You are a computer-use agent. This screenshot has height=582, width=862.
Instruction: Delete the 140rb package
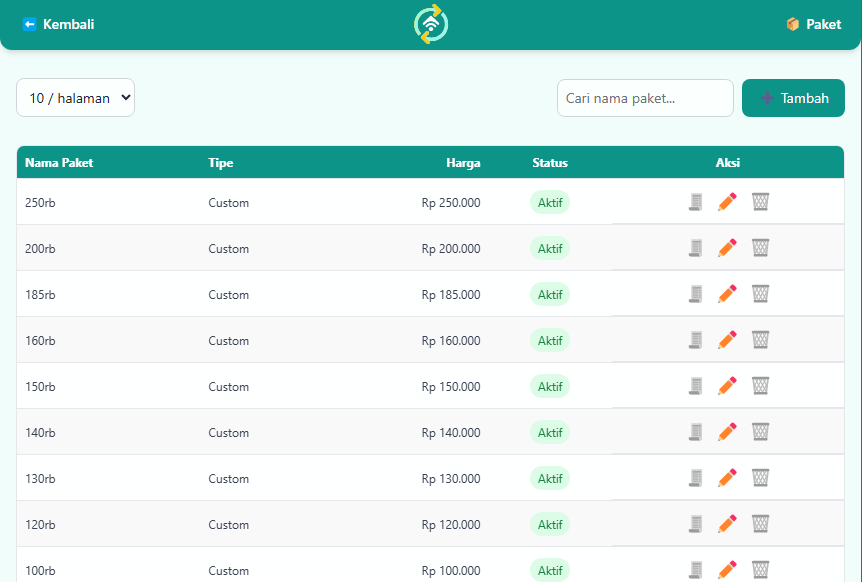(760, 431)
